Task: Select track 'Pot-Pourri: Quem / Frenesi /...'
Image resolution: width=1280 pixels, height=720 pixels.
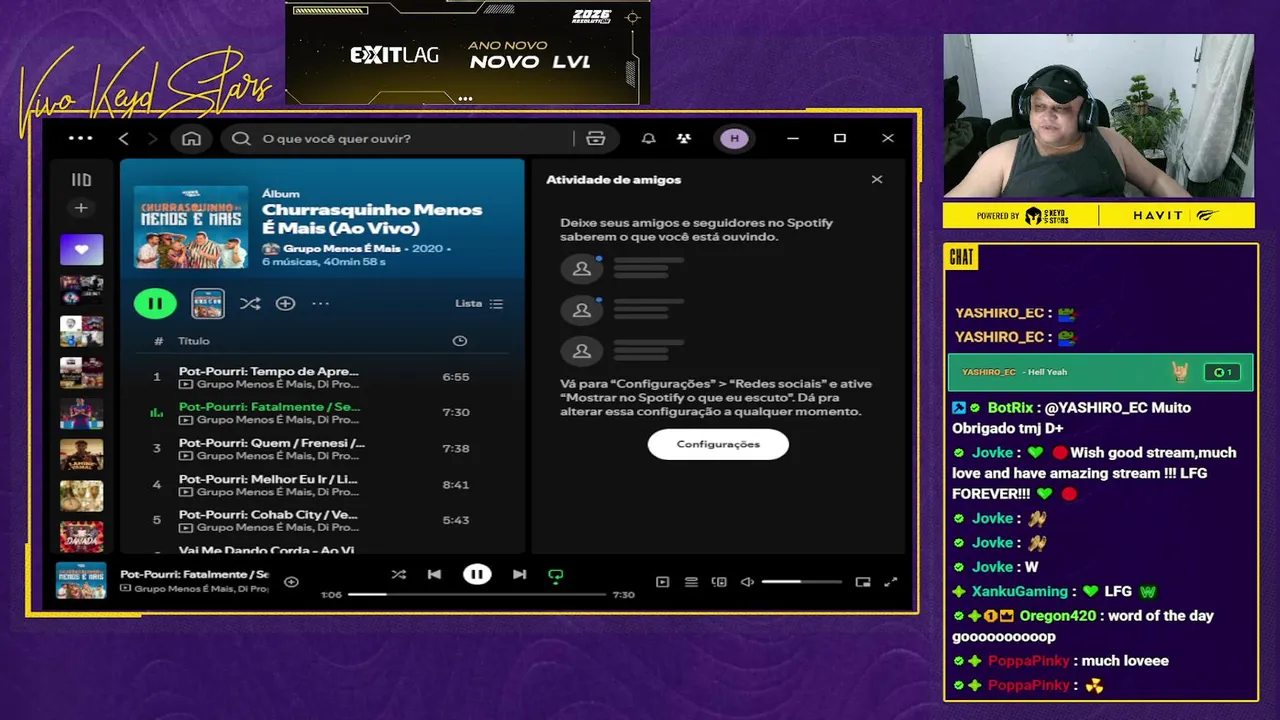Action: [x=322, y=449]
